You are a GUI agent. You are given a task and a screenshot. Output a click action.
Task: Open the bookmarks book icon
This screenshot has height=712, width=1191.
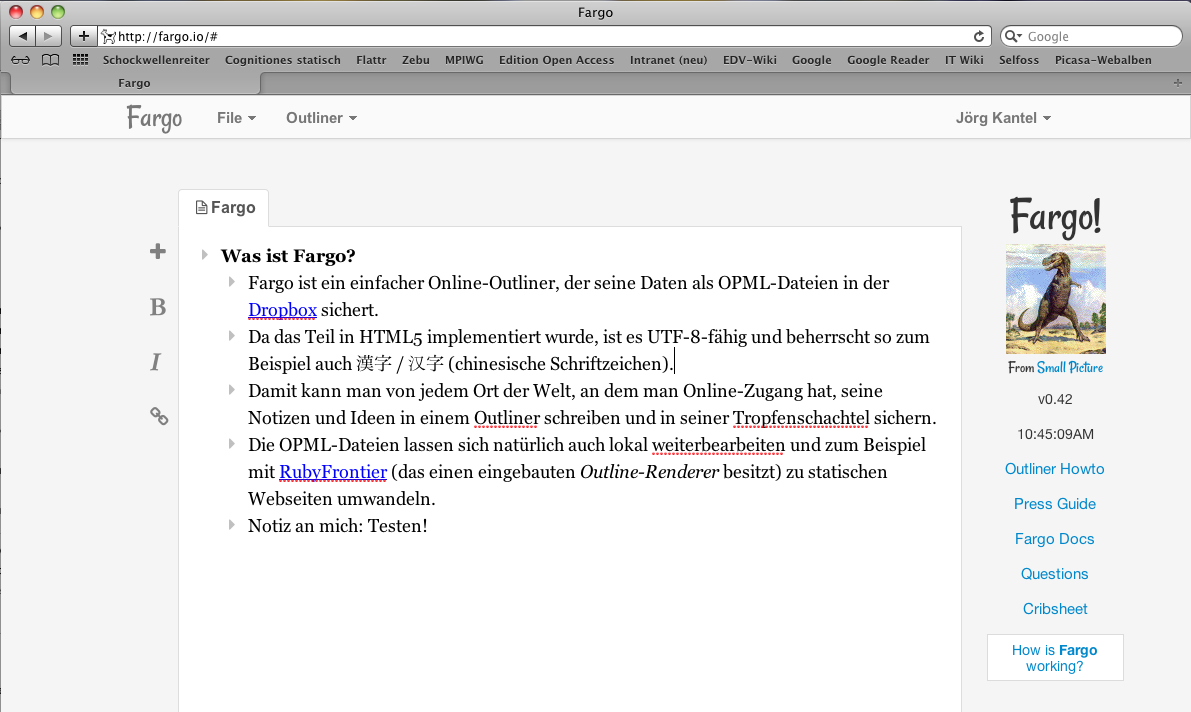[50, 60]
